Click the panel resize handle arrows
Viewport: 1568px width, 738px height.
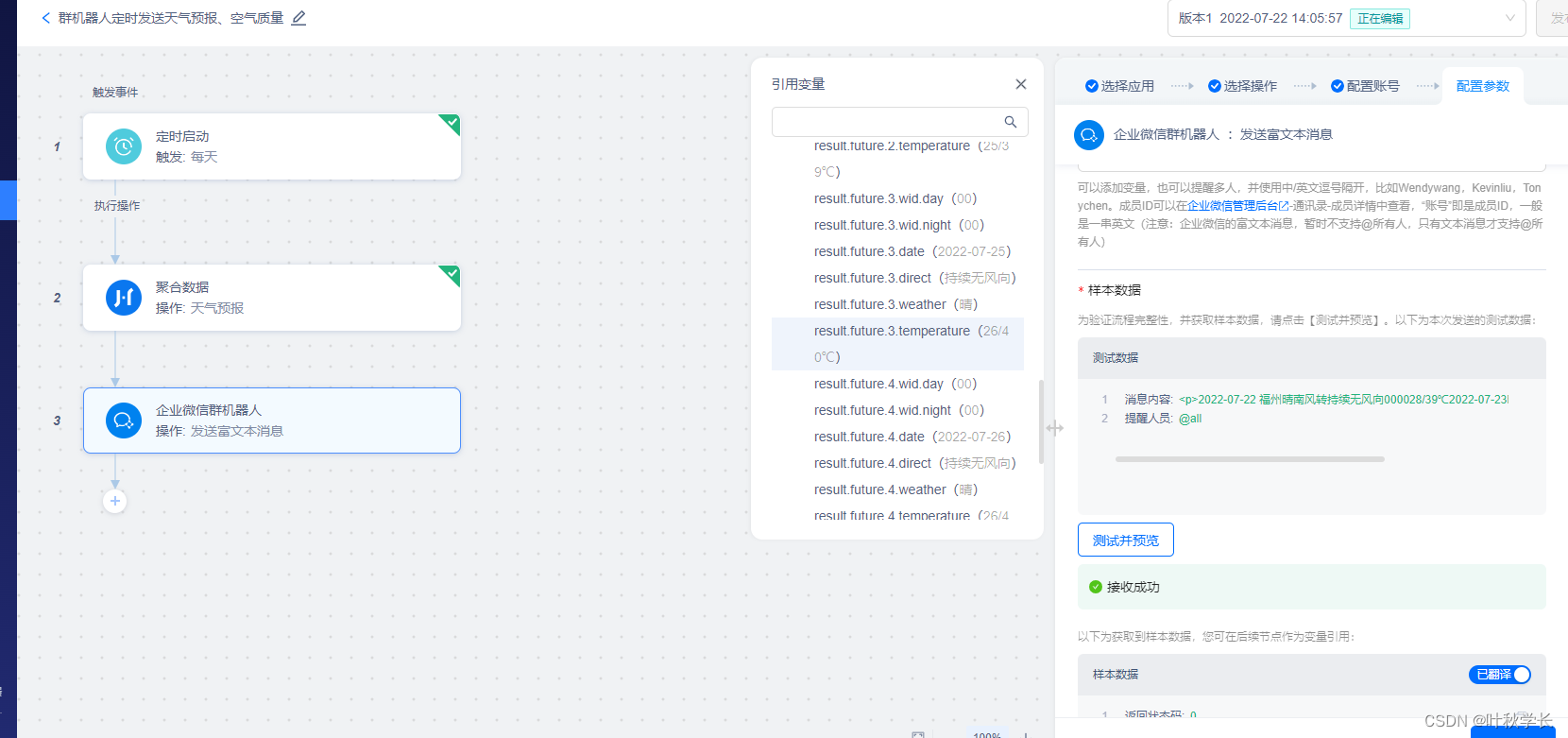[x=1054, y=428]
